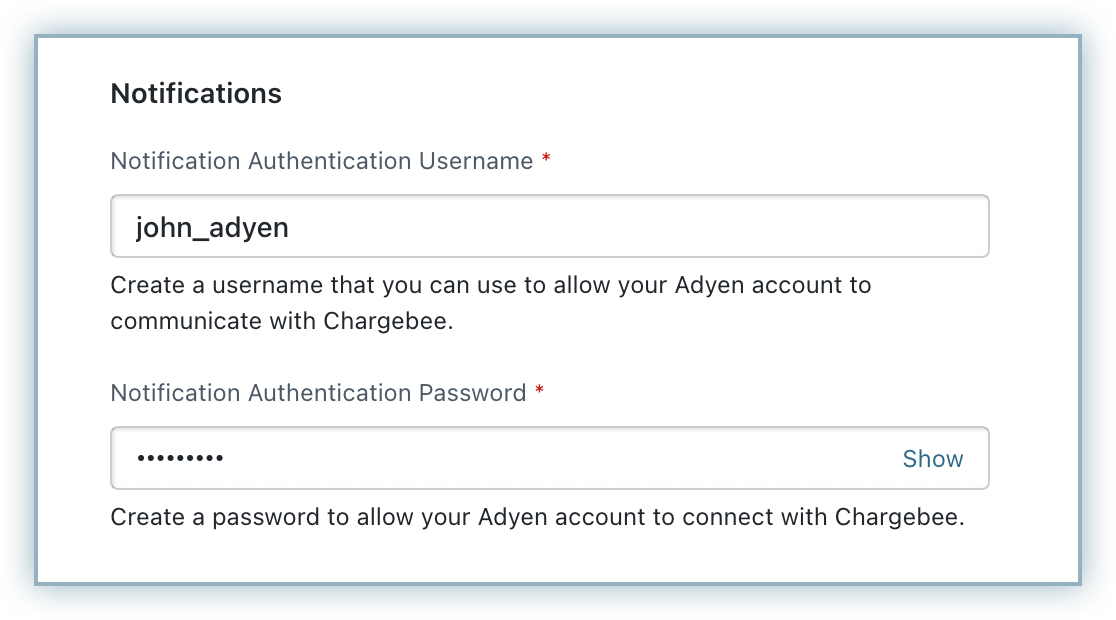
Task: Click the word "Username" in the field label
Action: pos(476,161)
